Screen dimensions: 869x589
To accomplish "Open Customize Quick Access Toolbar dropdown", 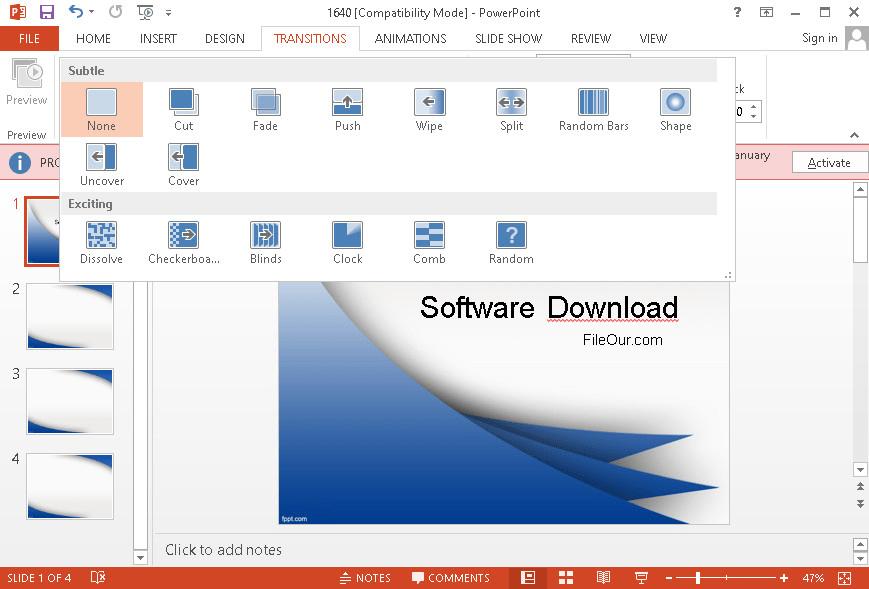I will click(x=168, y=12).
